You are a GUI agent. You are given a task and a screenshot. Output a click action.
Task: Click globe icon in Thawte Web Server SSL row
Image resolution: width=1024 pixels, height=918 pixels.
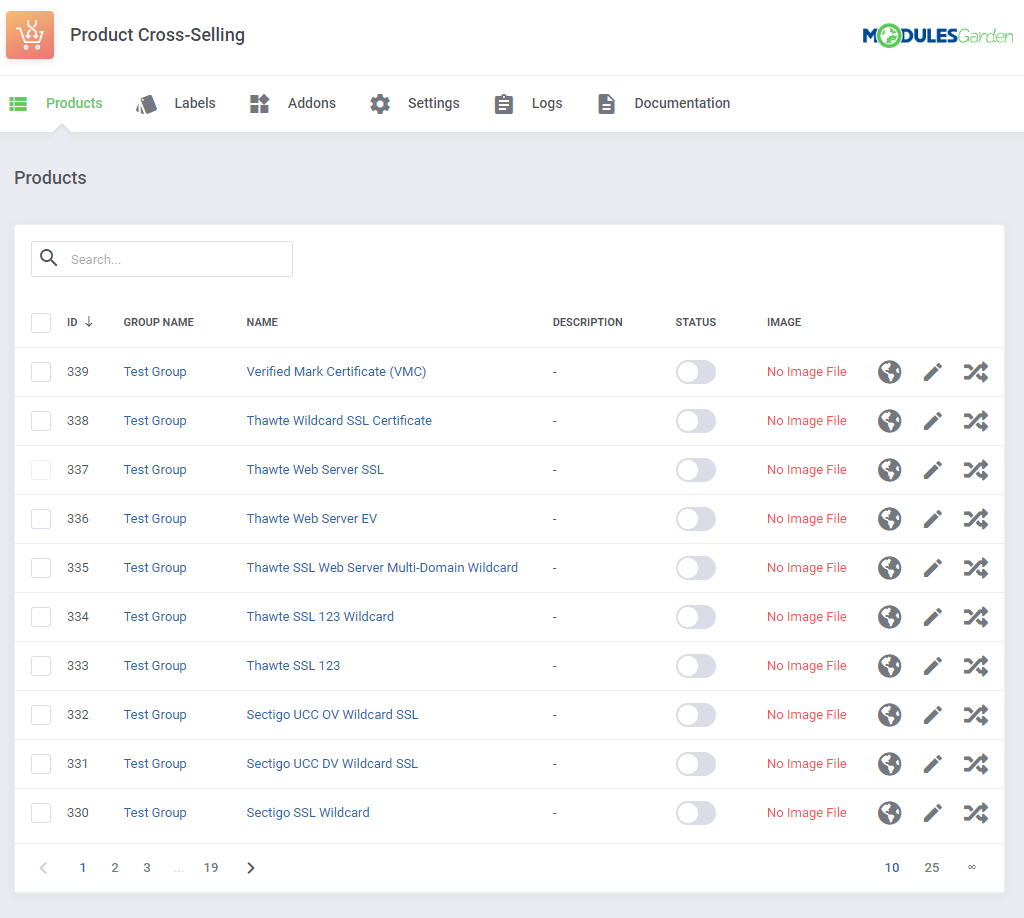tap(889, 470)
